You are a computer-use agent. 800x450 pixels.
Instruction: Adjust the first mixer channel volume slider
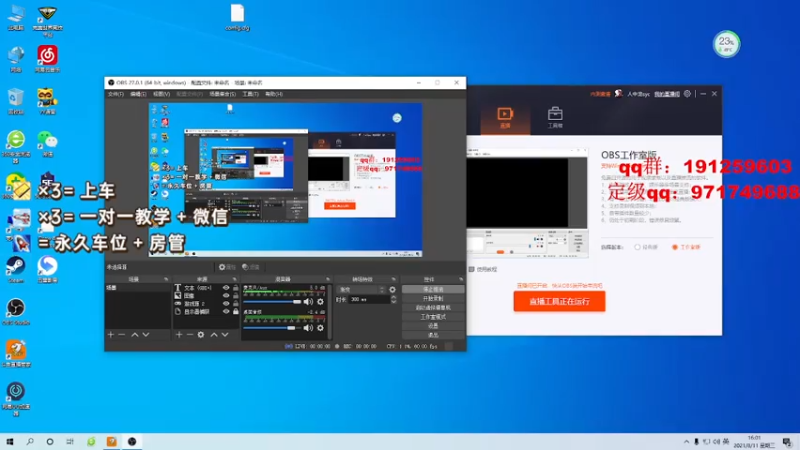[x=272, y=302]
